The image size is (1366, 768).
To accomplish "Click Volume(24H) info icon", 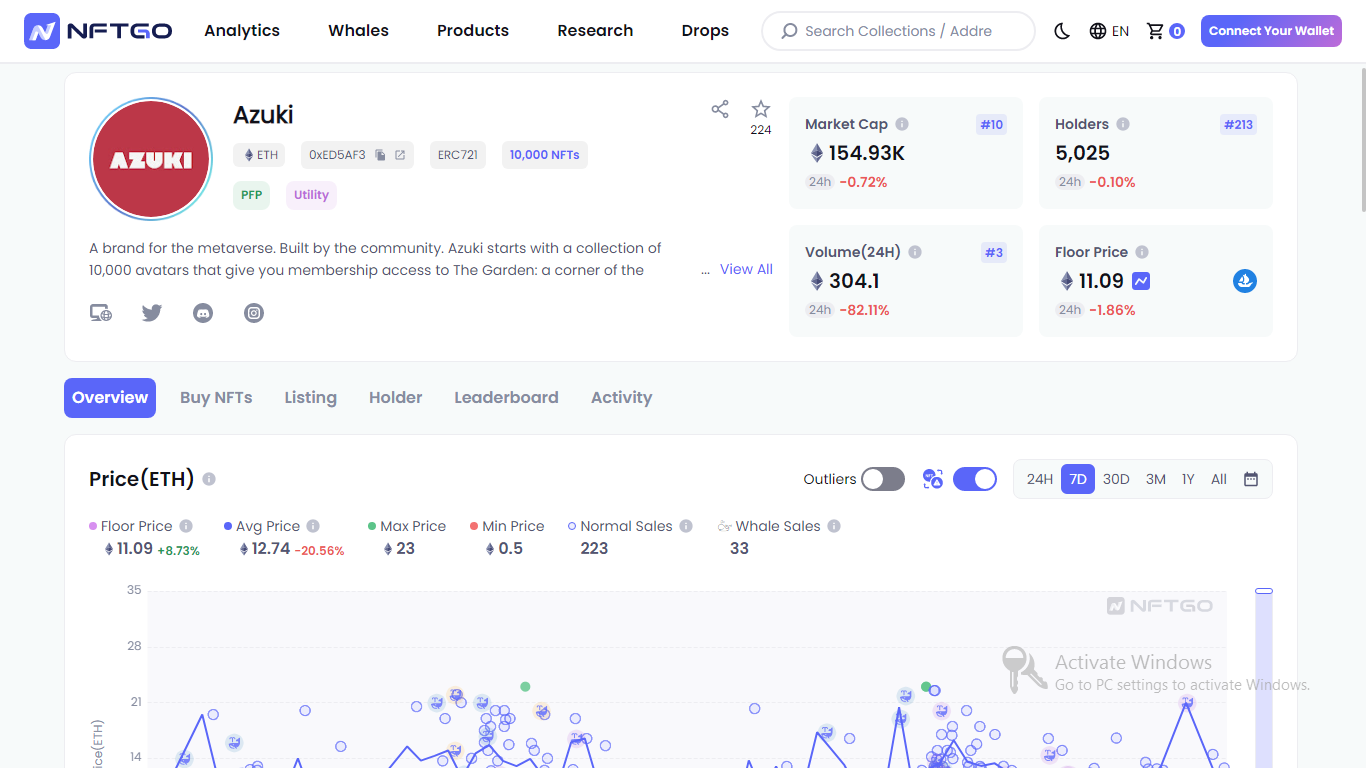I will (x=915, y=252).
